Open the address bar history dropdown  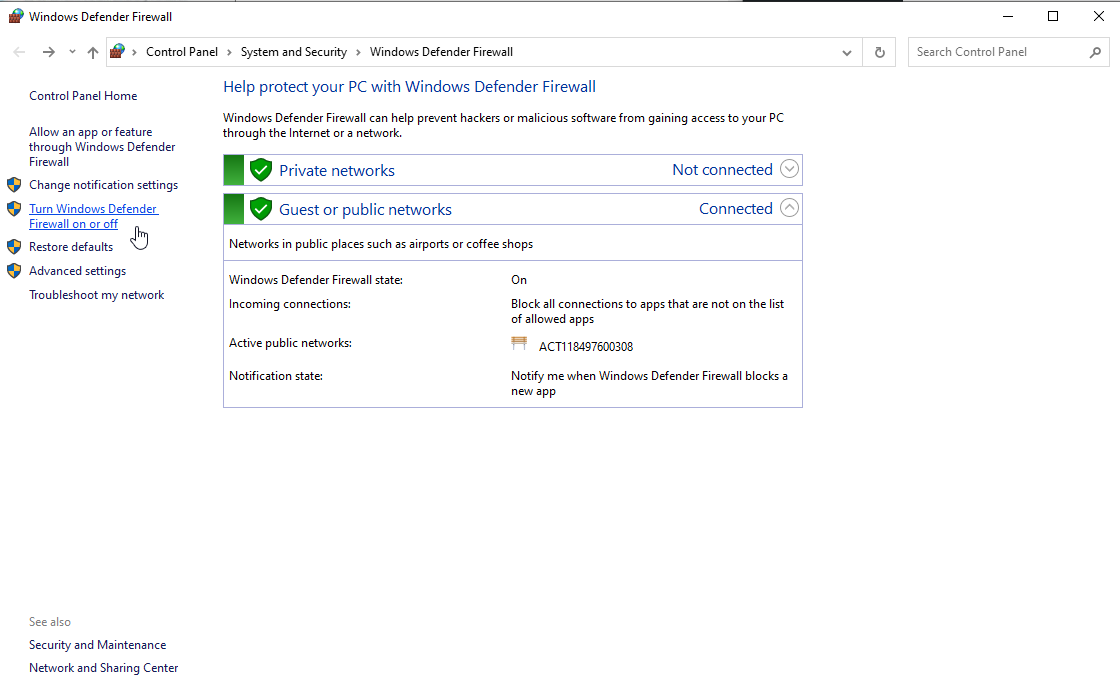pyautogui.click(x=846, y=51)
